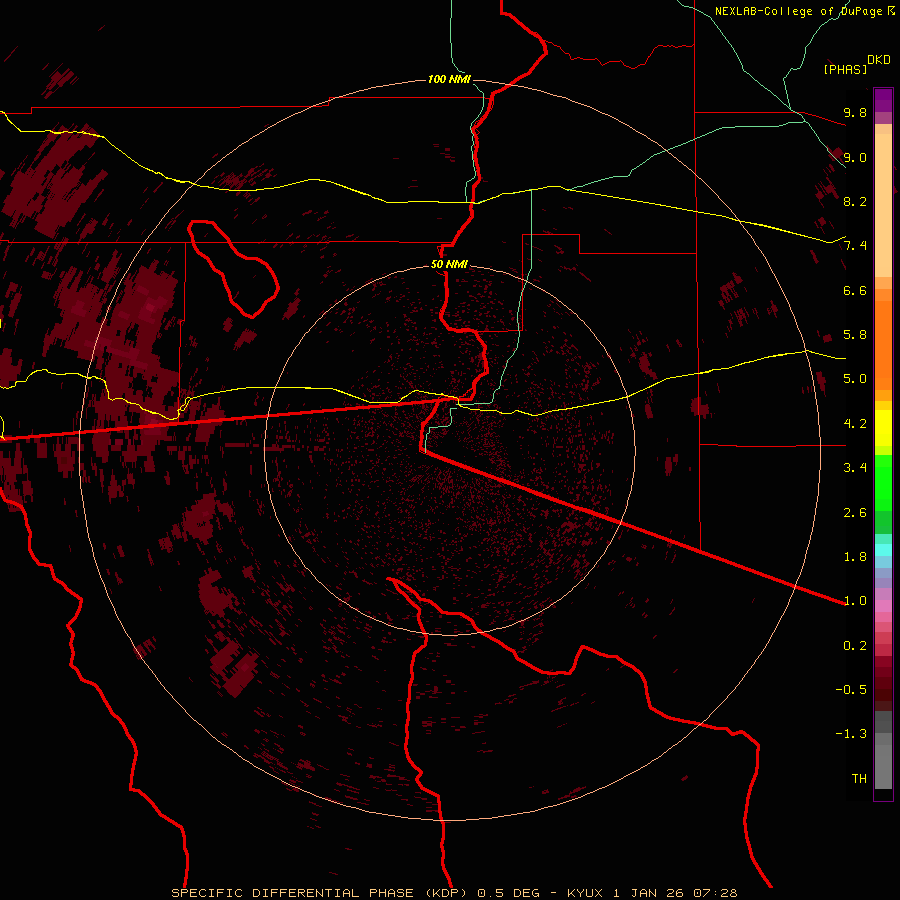Image resolution: width=900 pixels, height=900 pixels.
Task: Click the -0.5 scale value
Action: pos(851,690)
